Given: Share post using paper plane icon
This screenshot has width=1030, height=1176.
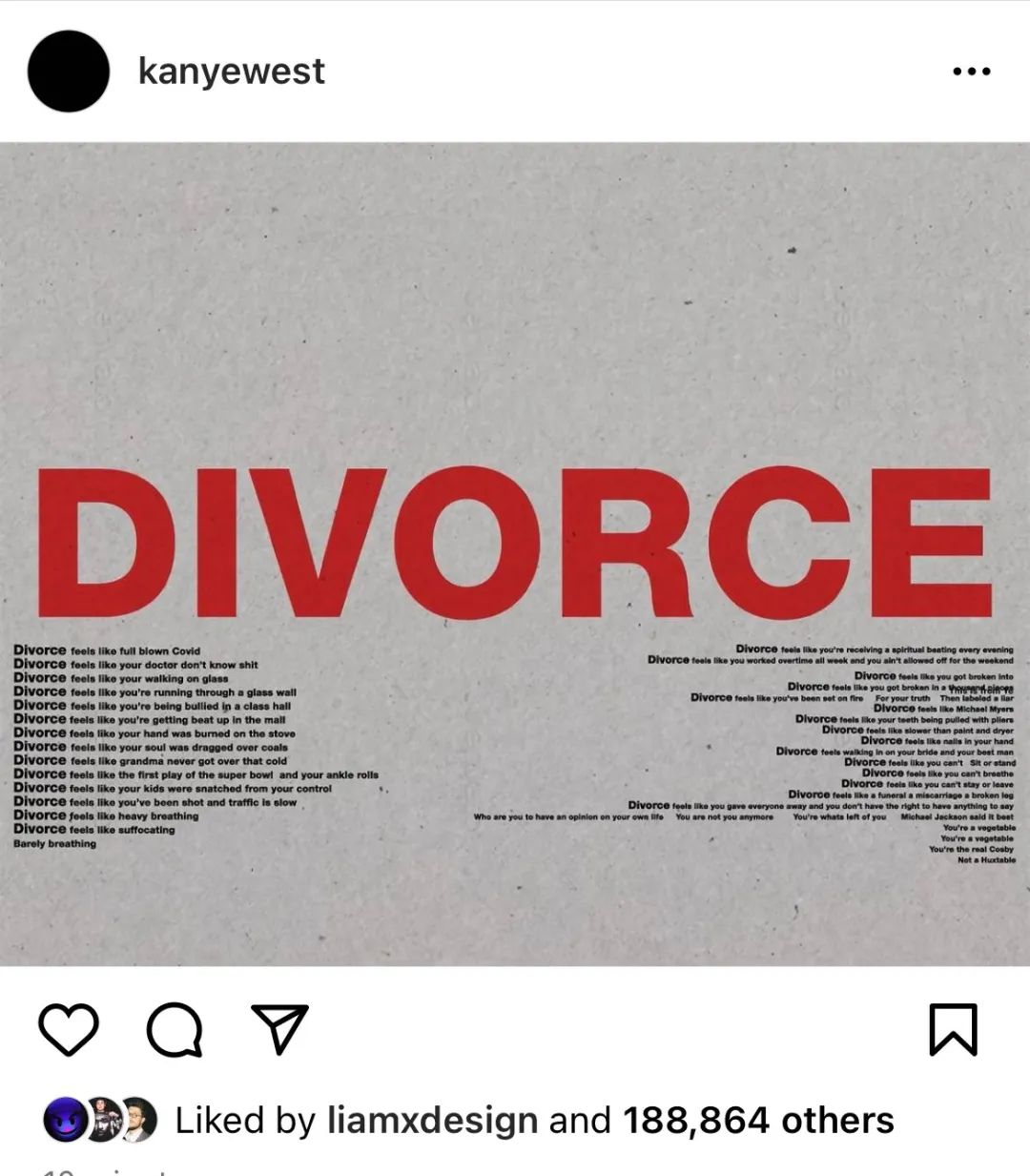Looking at the screenshot, I should pyautogui.click(x=278, y=1028).
